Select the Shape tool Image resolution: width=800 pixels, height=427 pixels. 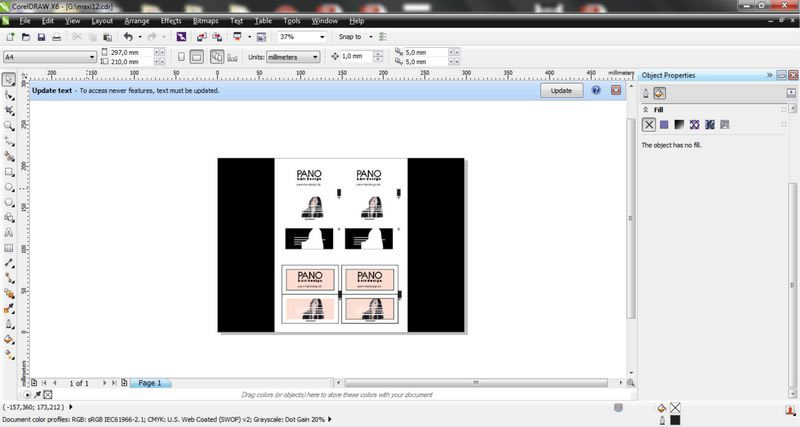[9, 95]
